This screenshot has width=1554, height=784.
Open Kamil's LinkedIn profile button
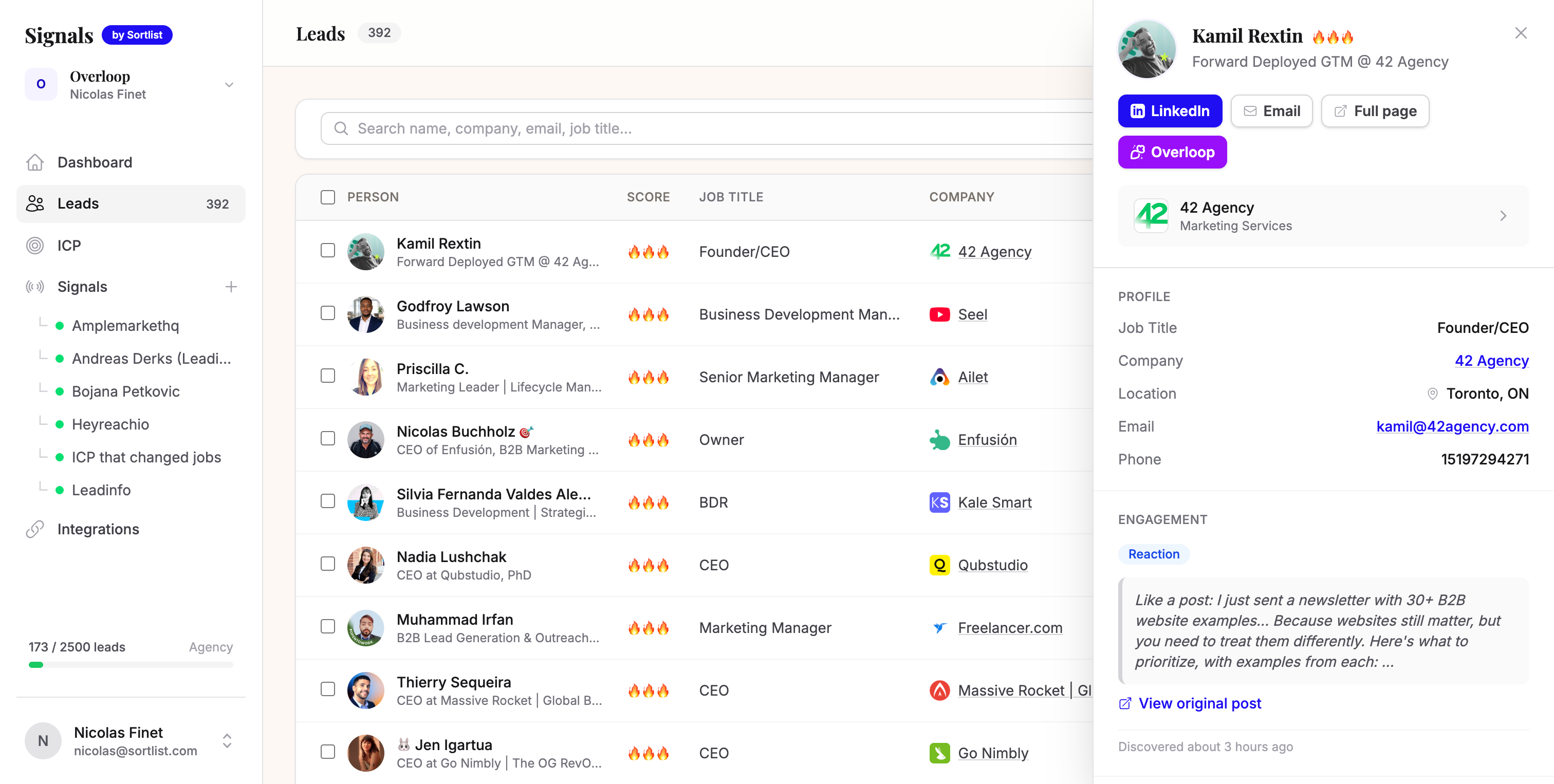[x=1170, y=111]
